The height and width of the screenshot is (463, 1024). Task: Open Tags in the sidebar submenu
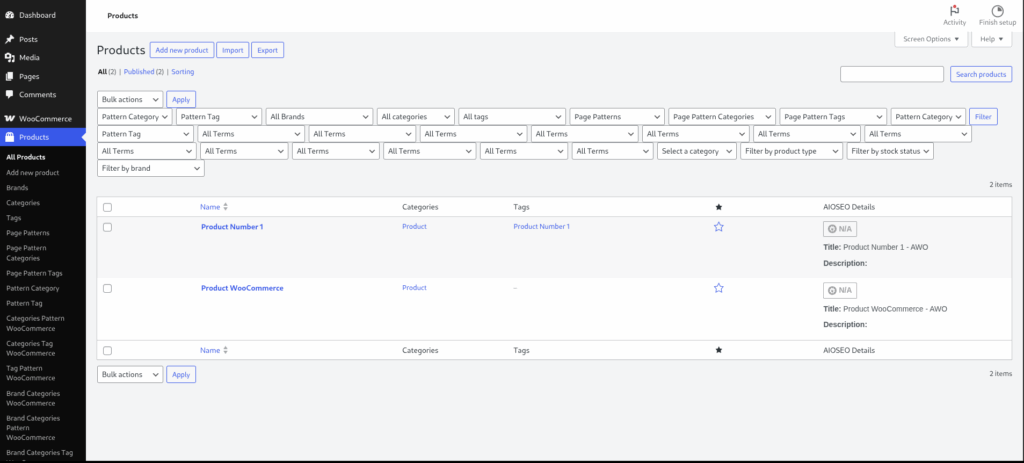(x=13, y=218)
